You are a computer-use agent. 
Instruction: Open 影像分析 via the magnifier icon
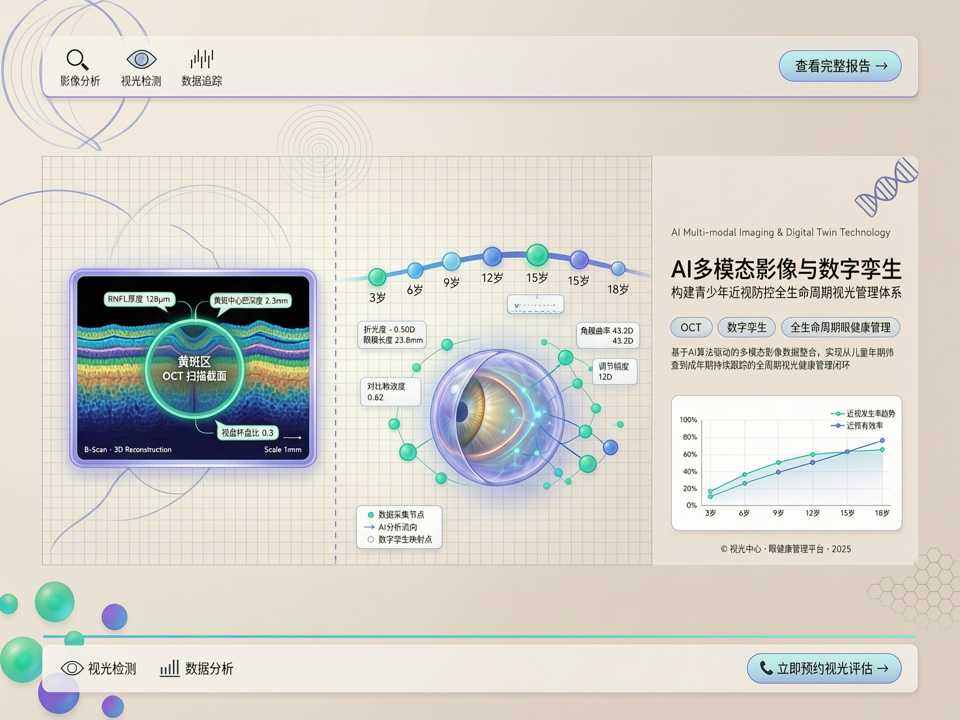(x=78, y=60)
